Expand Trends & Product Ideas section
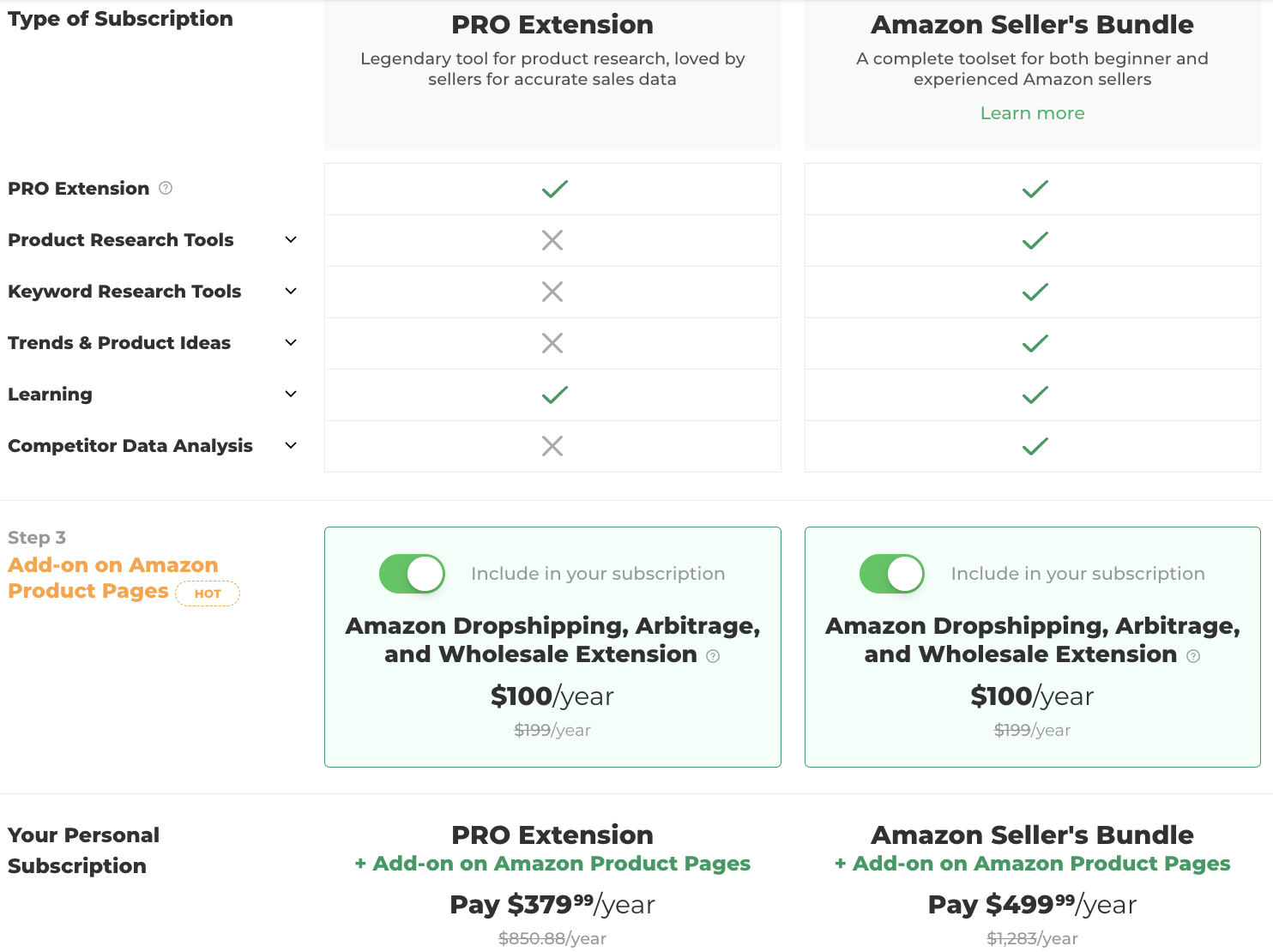 click(x=291, y=343)
